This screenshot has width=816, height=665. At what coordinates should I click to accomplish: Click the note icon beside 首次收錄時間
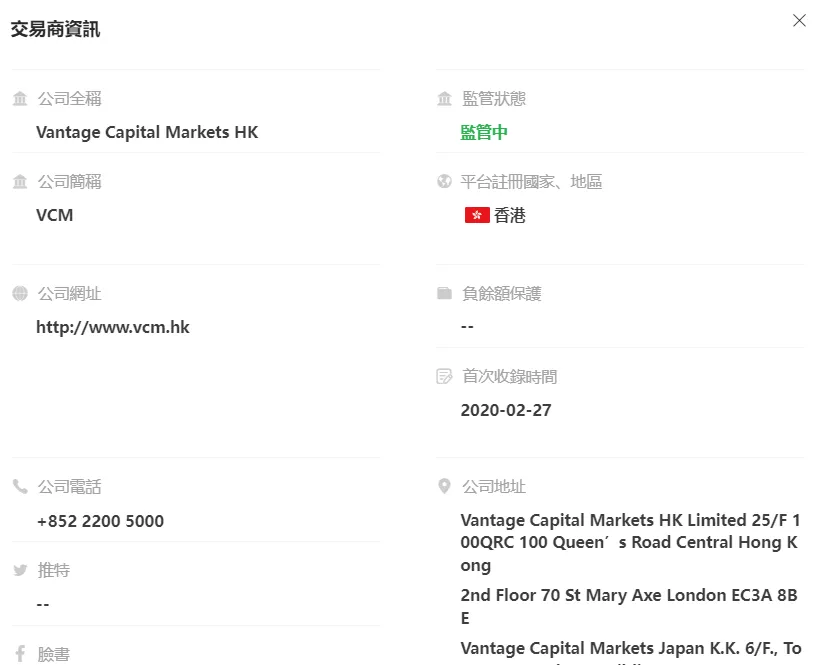click(444, 376)
